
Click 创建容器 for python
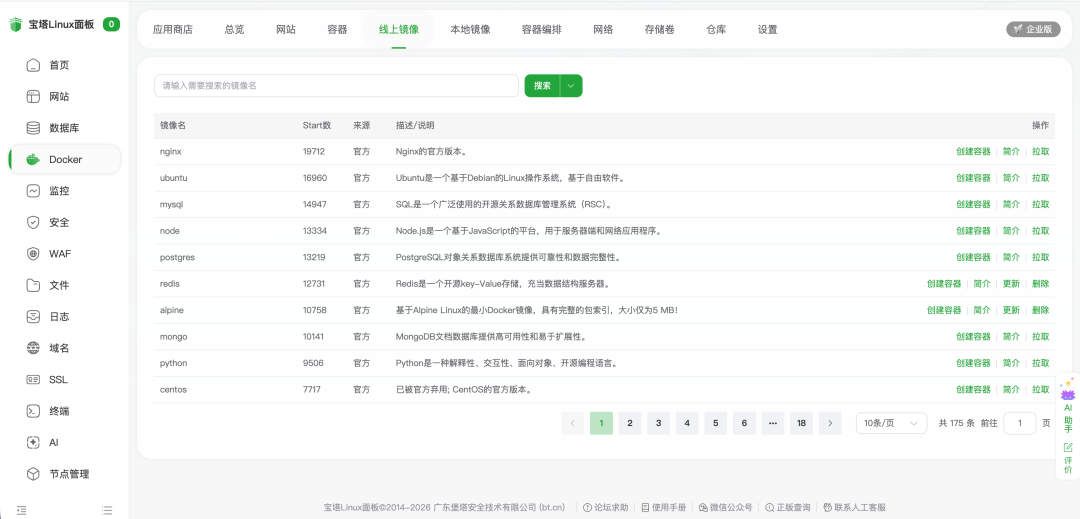pos(973,363)
